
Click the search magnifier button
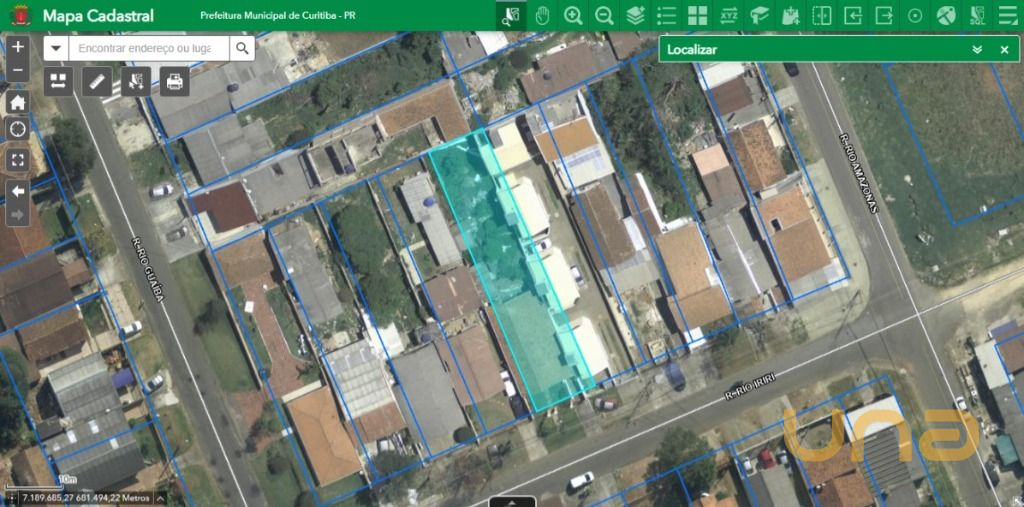pos(242,48)
